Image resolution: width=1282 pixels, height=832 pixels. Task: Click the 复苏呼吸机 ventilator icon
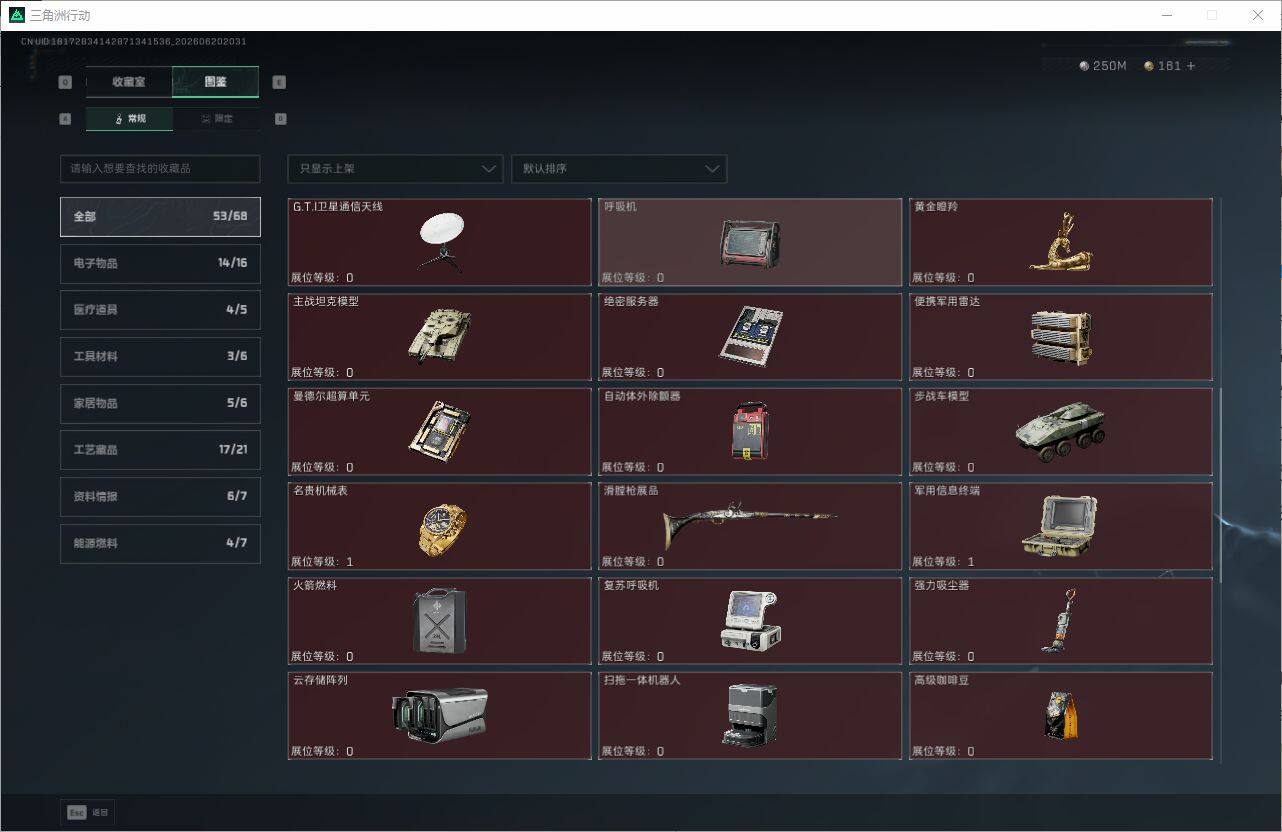750,620
